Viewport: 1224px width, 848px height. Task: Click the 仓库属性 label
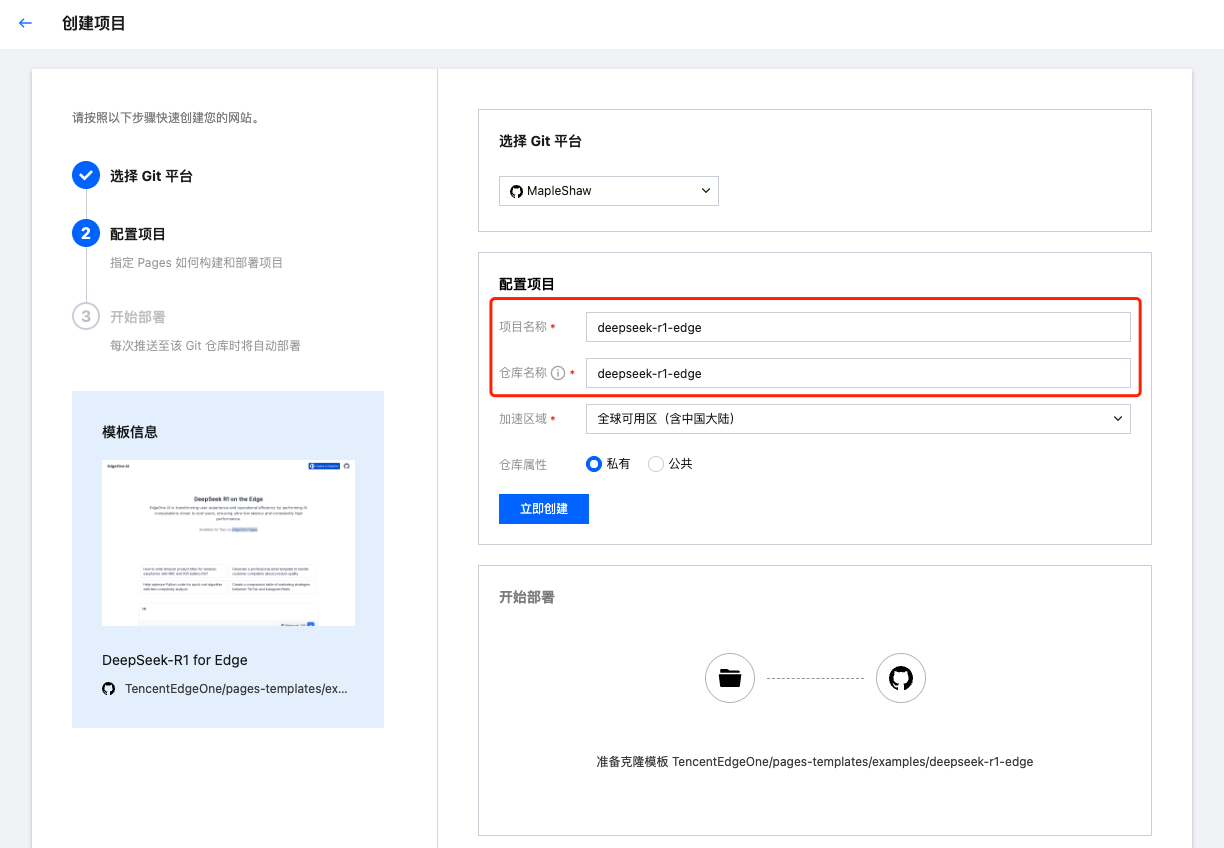pos(523,464)
